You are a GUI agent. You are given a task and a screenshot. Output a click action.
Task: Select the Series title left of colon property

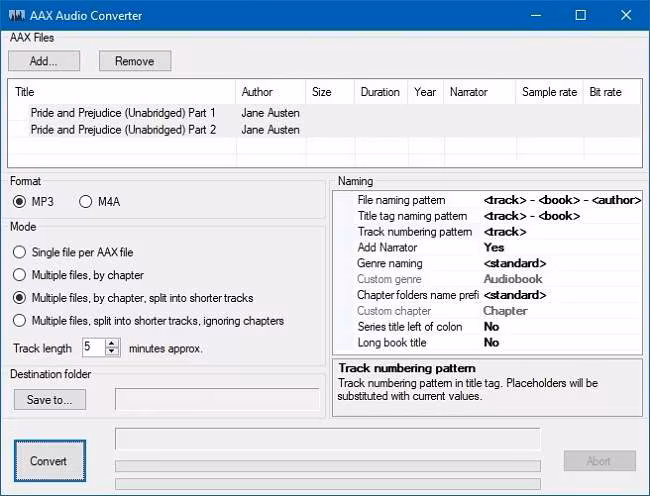point(410,327)
